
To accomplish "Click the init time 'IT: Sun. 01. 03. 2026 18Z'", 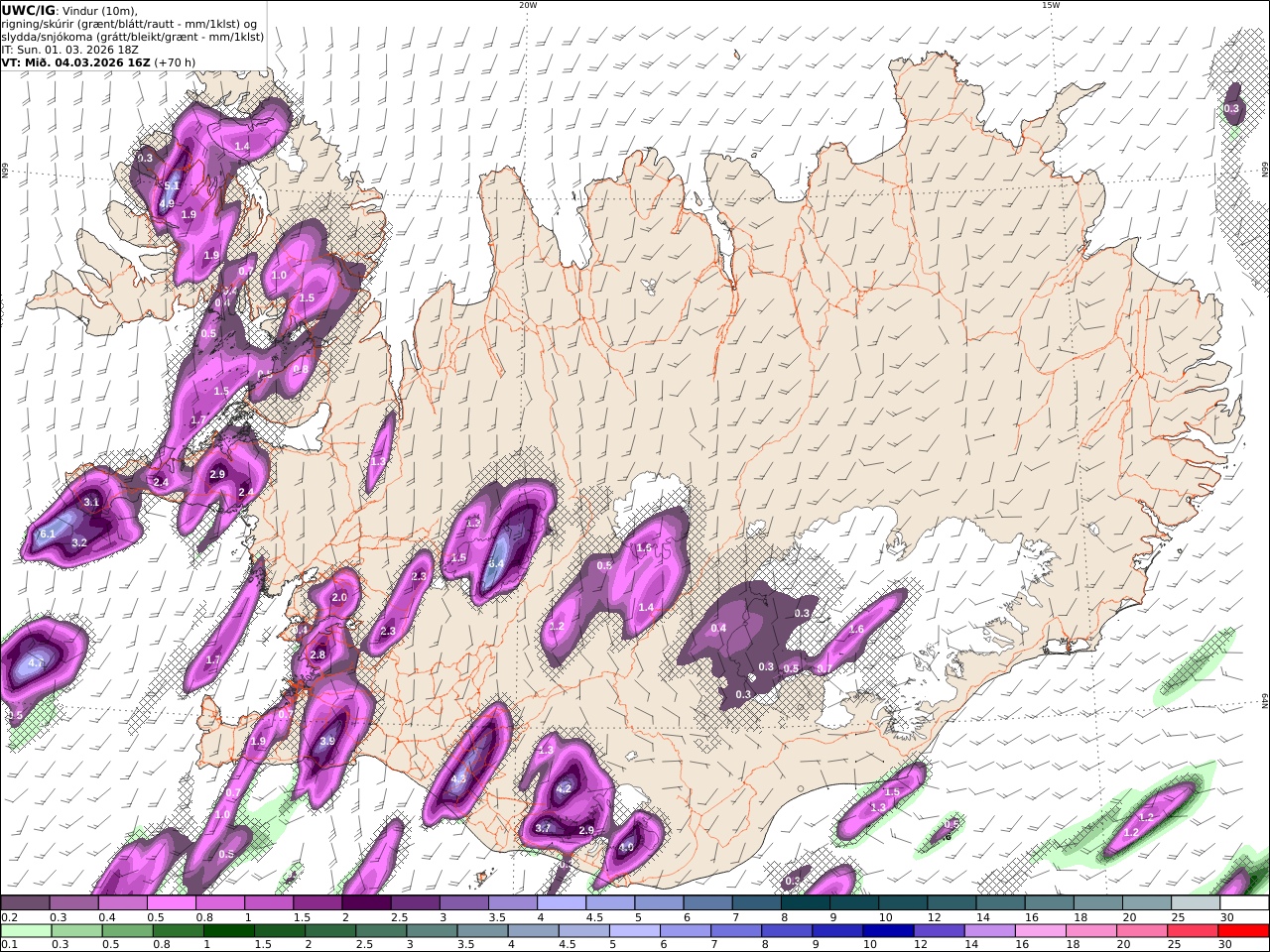I will pos(67,49).
